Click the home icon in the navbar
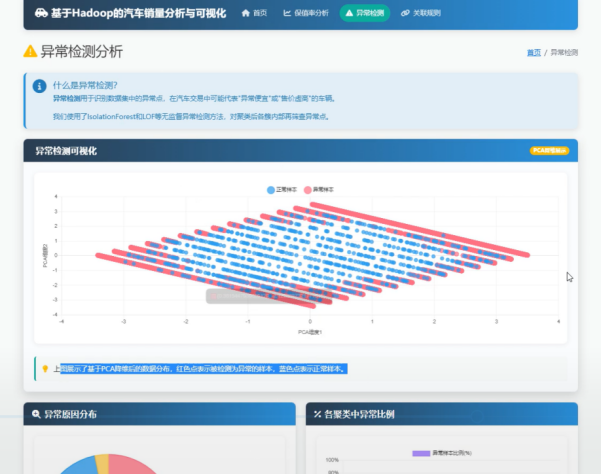 [246, 13]
